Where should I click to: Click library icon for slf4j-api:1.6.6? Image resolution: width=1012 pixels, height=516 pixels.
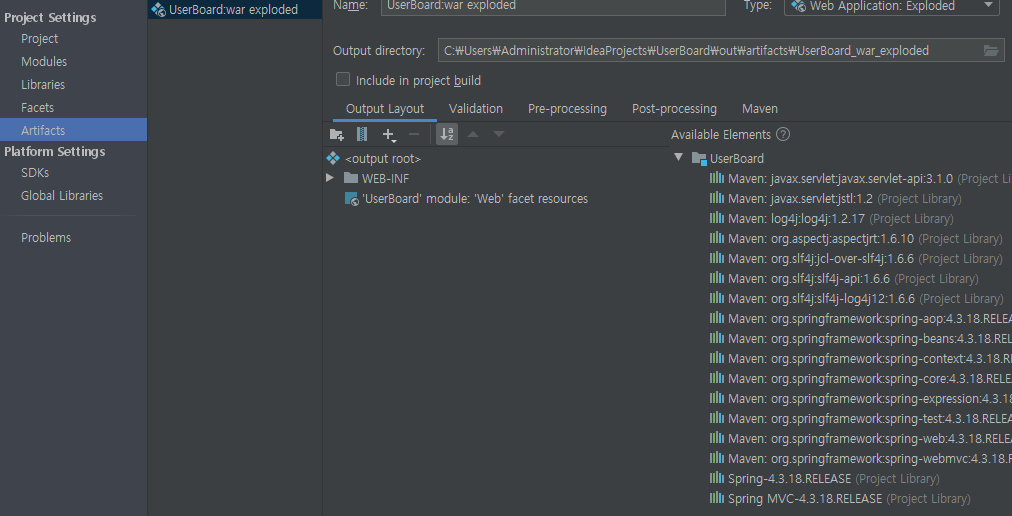click(716, 278)
